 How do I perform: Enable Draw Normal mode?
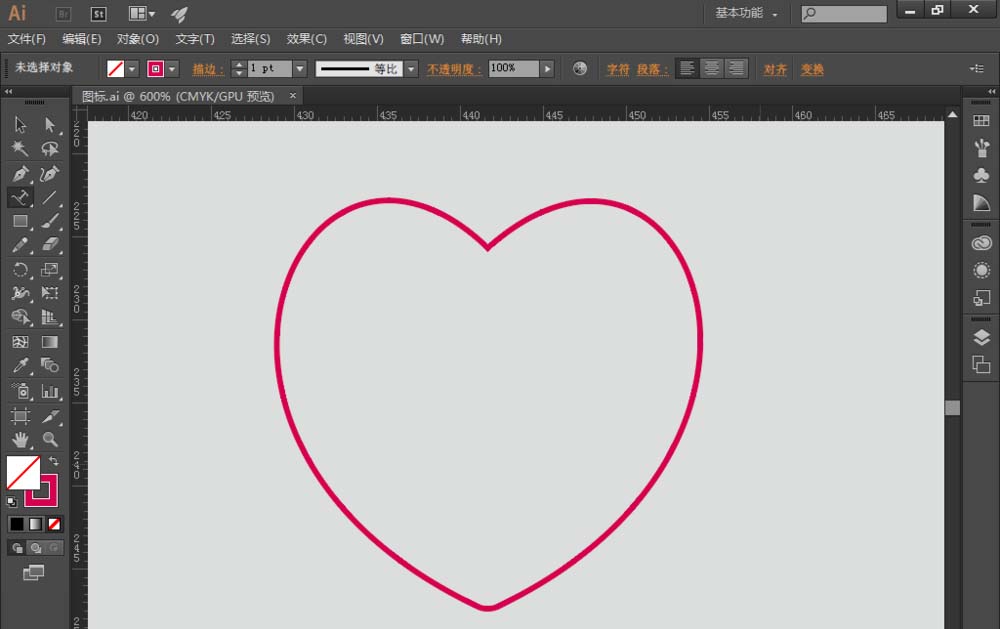tap(17, 548)
